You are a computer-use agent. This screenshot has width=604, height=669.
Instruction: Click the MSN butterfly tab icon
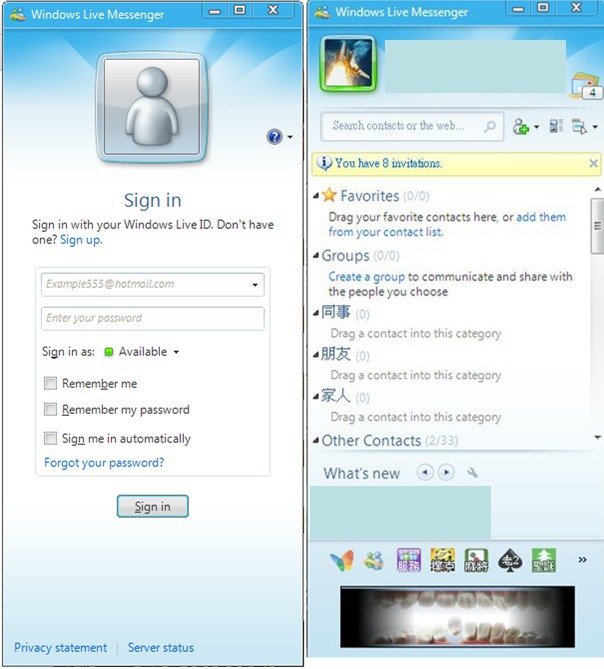(x=342, y=560)
